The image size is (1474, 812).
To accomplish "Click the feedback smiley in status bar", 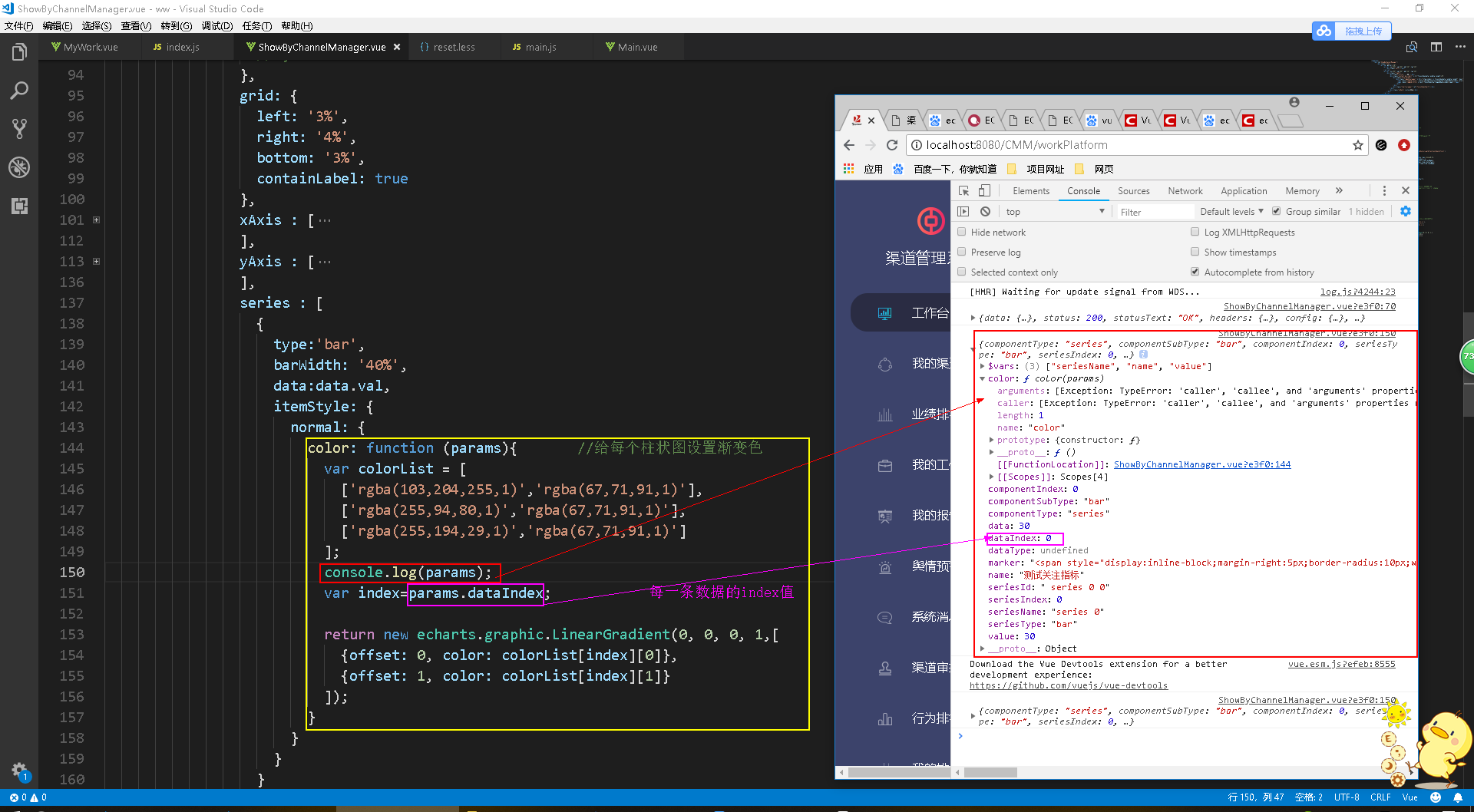I will [x=1436, y=797].
